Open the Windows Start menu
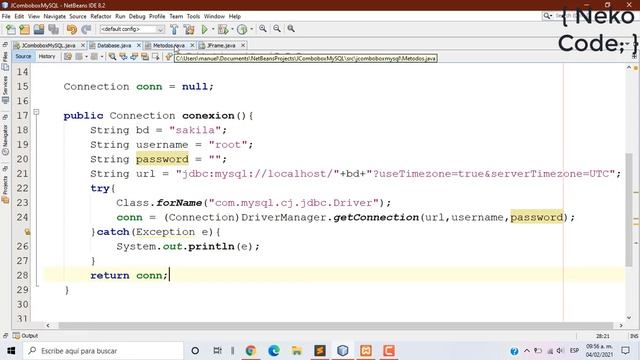Viewport: 640px width, 360px height. tap(11, 351)
